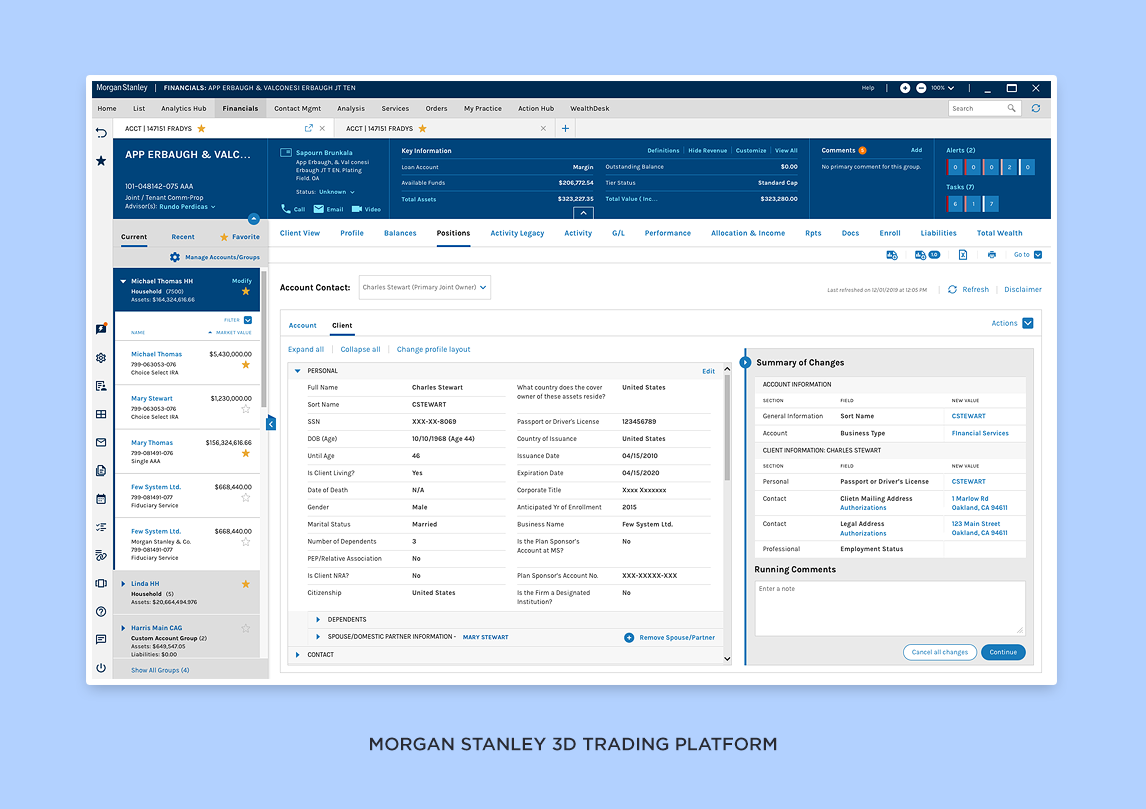Click the back arrow icon in left sidebar
Screen dimensions: 1146x809
pyautogui.click(x=102, y=132)
